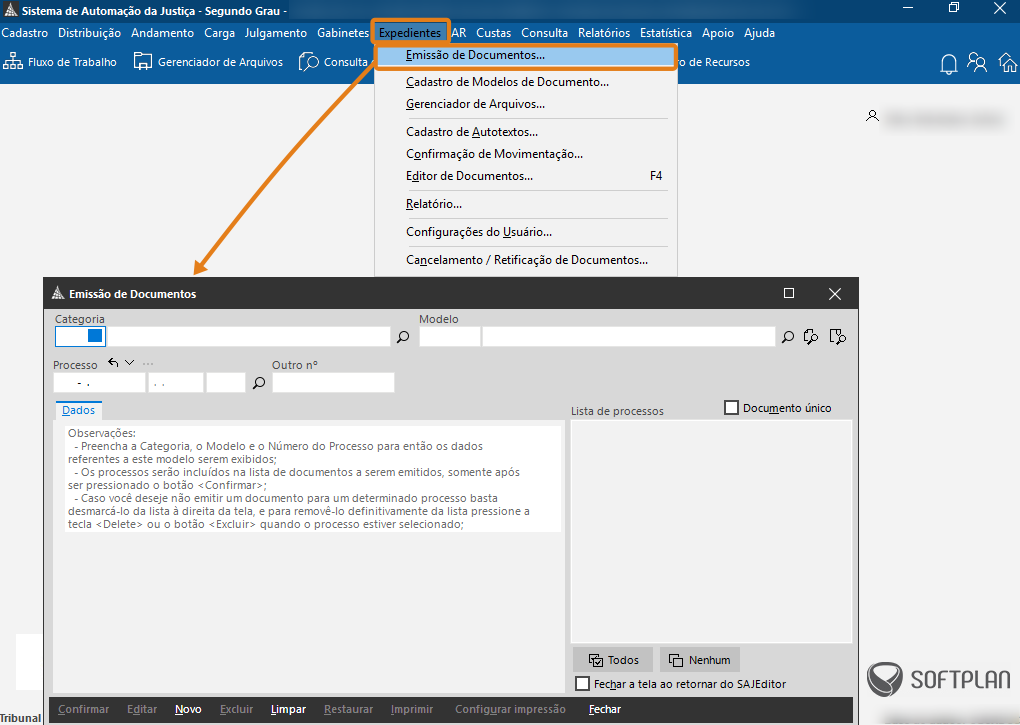Viewport: 1020px width, 725px height.
Task: Click the Expedientes menu in the menu bar
Action: tap(410, 33)
